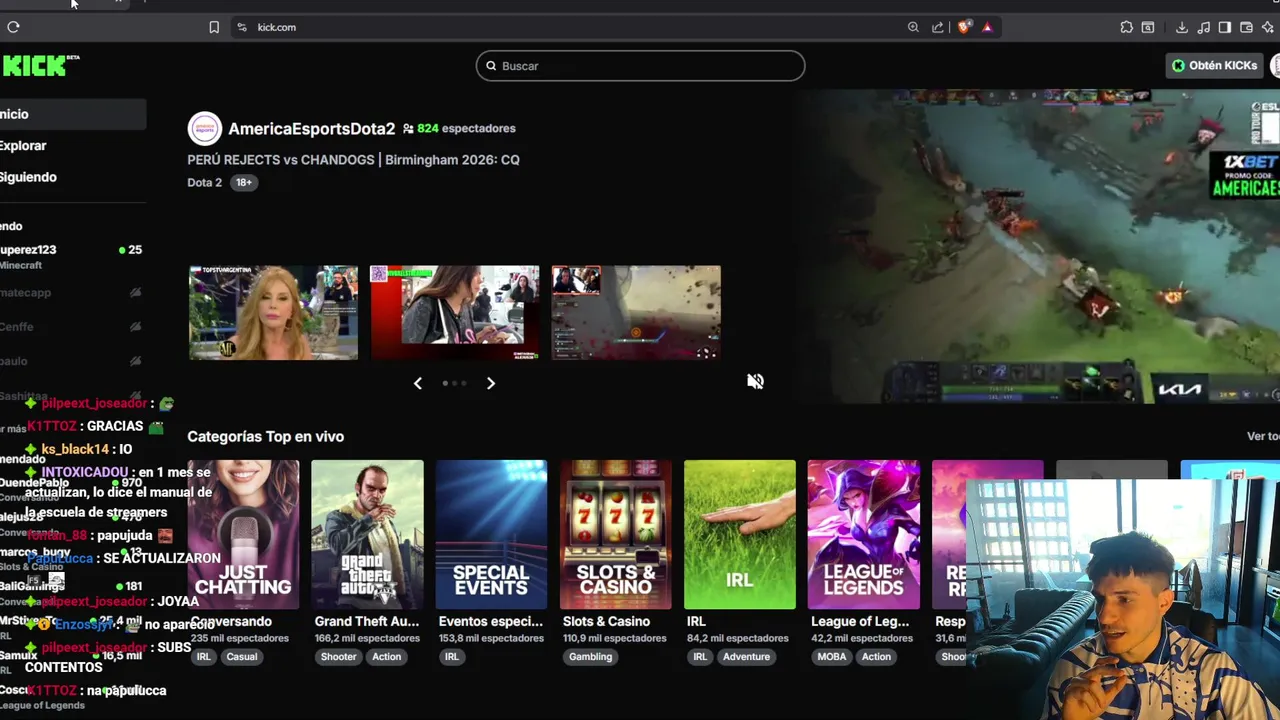This screenshot has height=720, width=1280.
Task: Select the shooter gameplay stream thumbnail
Action: coord(636,312)
